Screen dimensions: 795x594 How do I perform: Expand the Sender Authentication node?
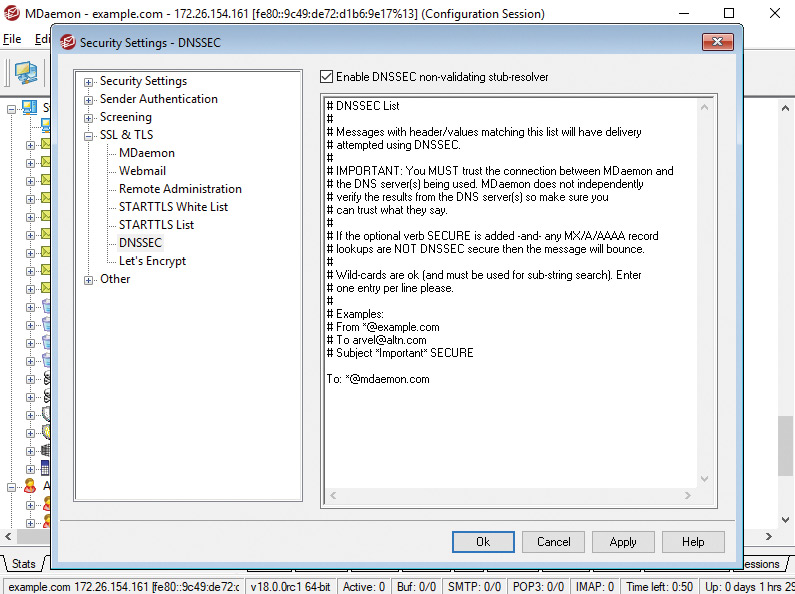pos(89,100)
